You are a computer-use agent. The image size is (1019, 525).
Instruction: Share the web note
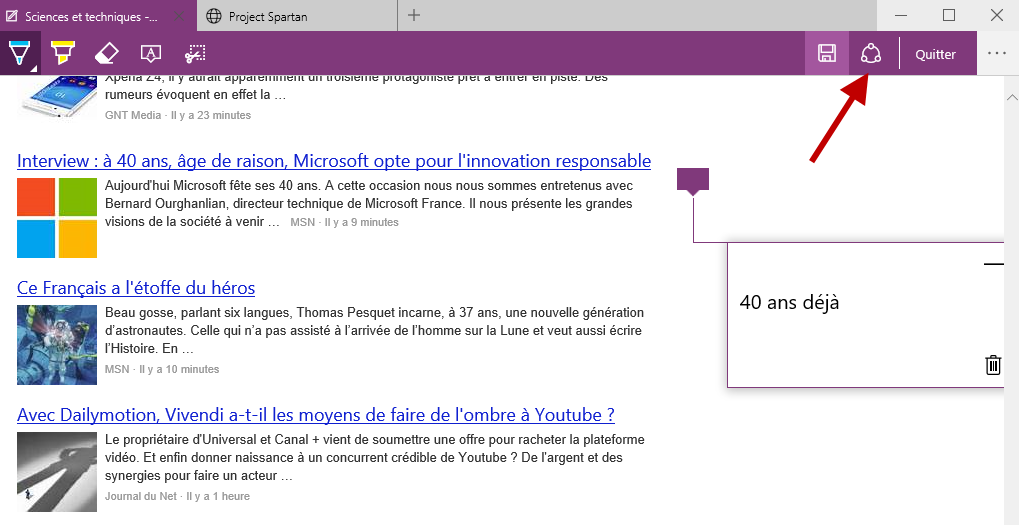[871, 53]
